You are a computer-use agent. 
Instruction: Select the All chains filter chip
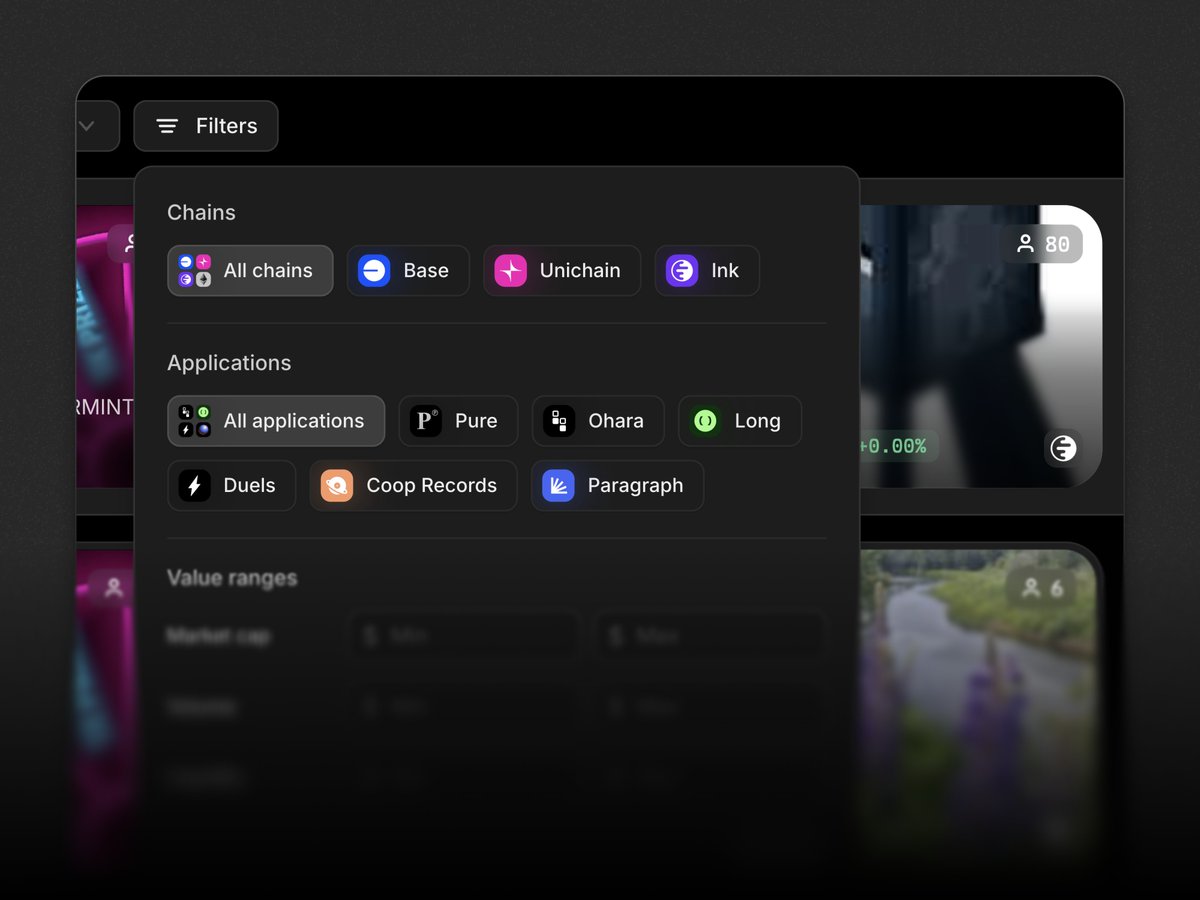click(250, 271)
